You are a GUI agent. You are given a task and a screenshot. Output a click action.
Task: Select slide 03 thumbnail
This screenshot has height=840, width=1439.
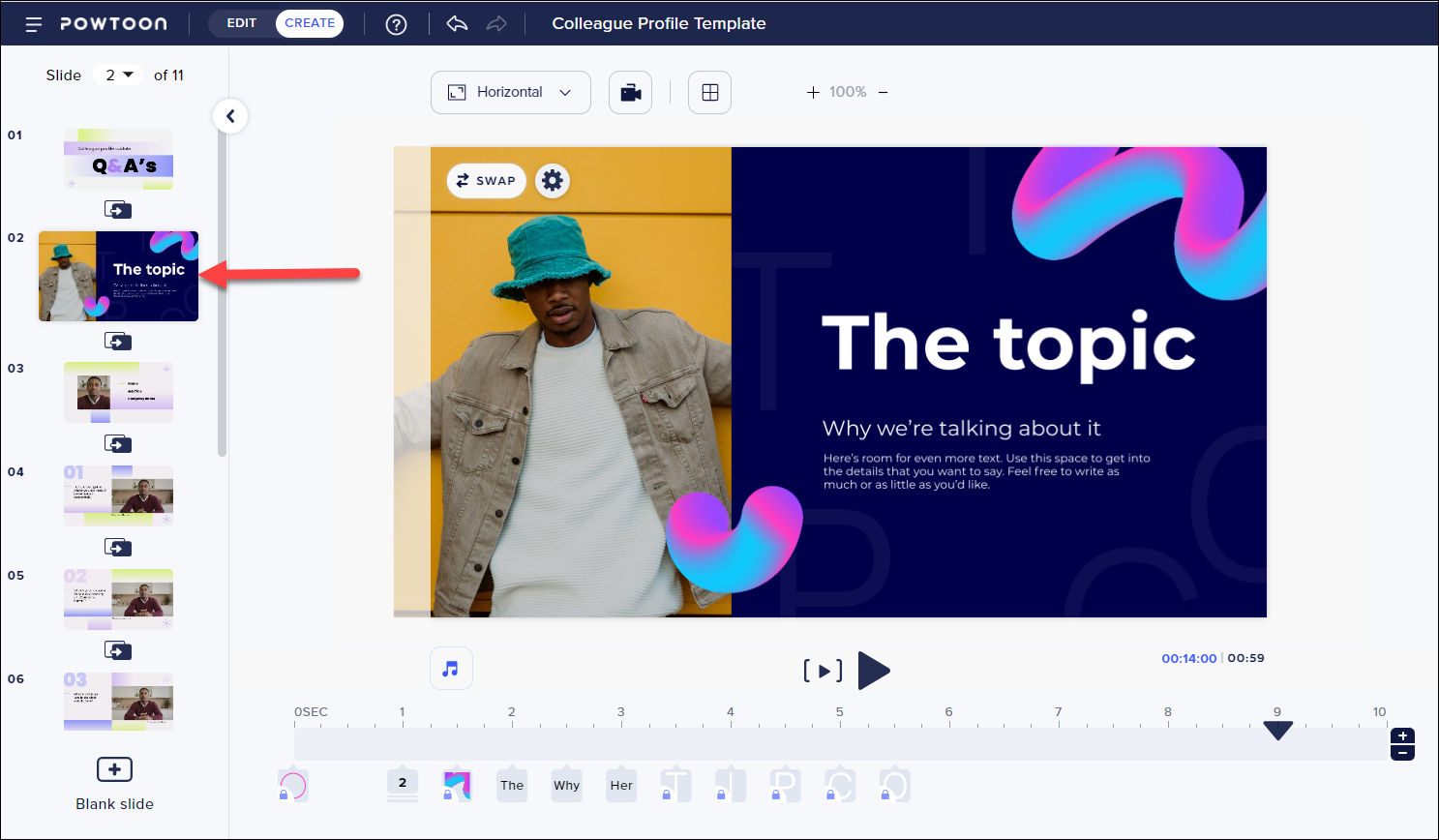click(x=118, y=393)
